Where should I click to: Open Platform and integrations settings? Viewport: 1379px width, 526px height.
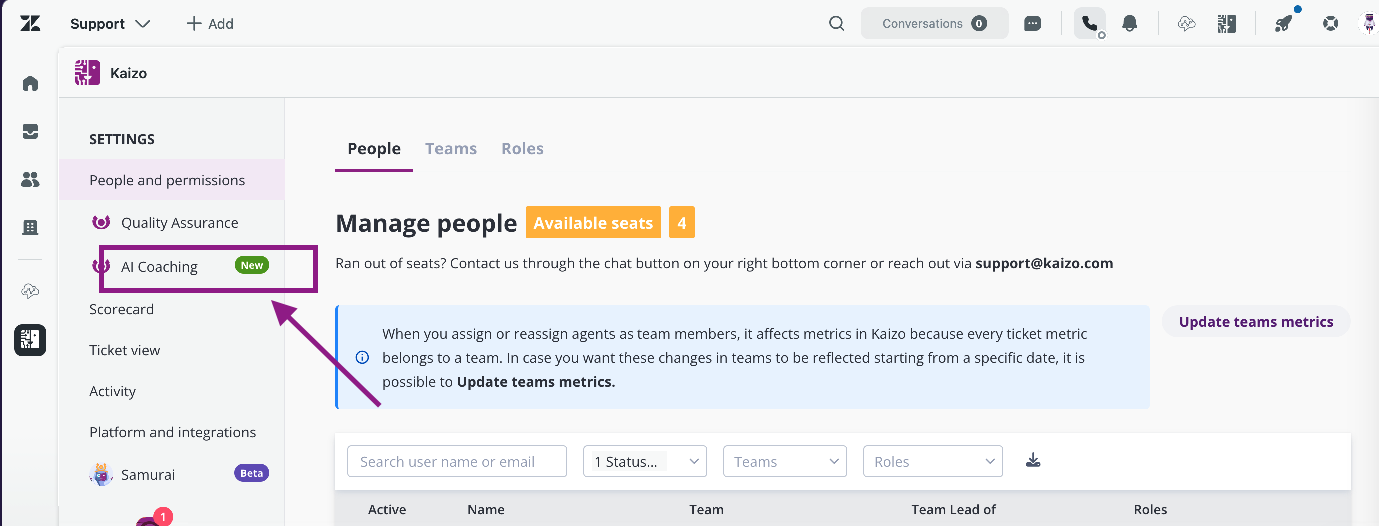tap(173, 432)
